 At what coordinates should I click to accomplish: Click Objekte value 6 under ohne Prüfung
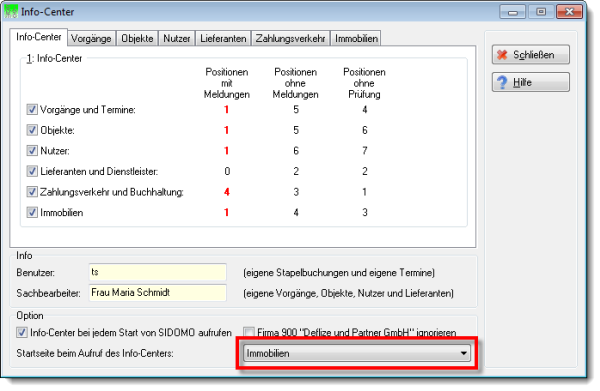coord(365,130)
